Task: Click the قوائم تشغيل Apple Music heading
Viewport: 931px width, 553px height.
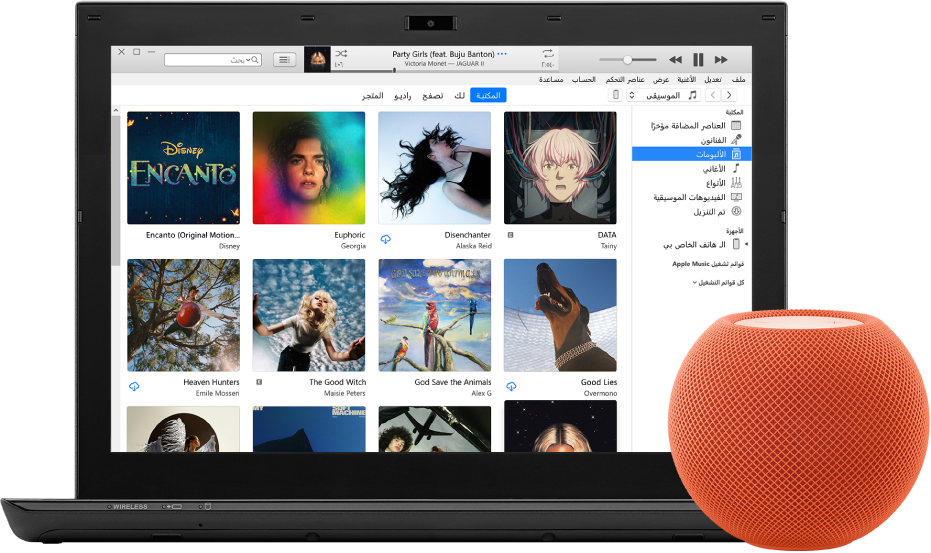Action: 708,264
